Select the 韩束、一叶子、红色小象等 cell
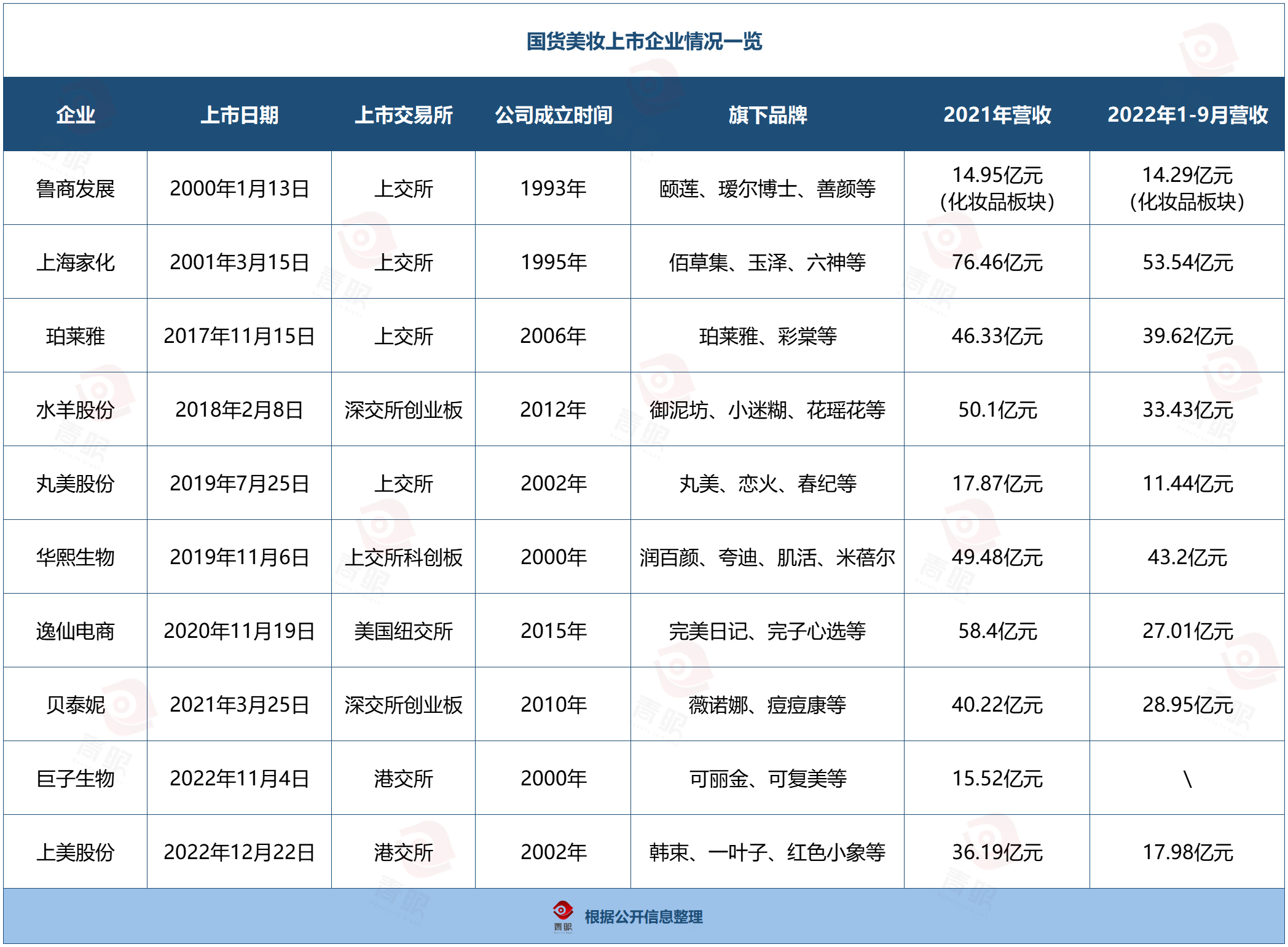 coord(767,852)
